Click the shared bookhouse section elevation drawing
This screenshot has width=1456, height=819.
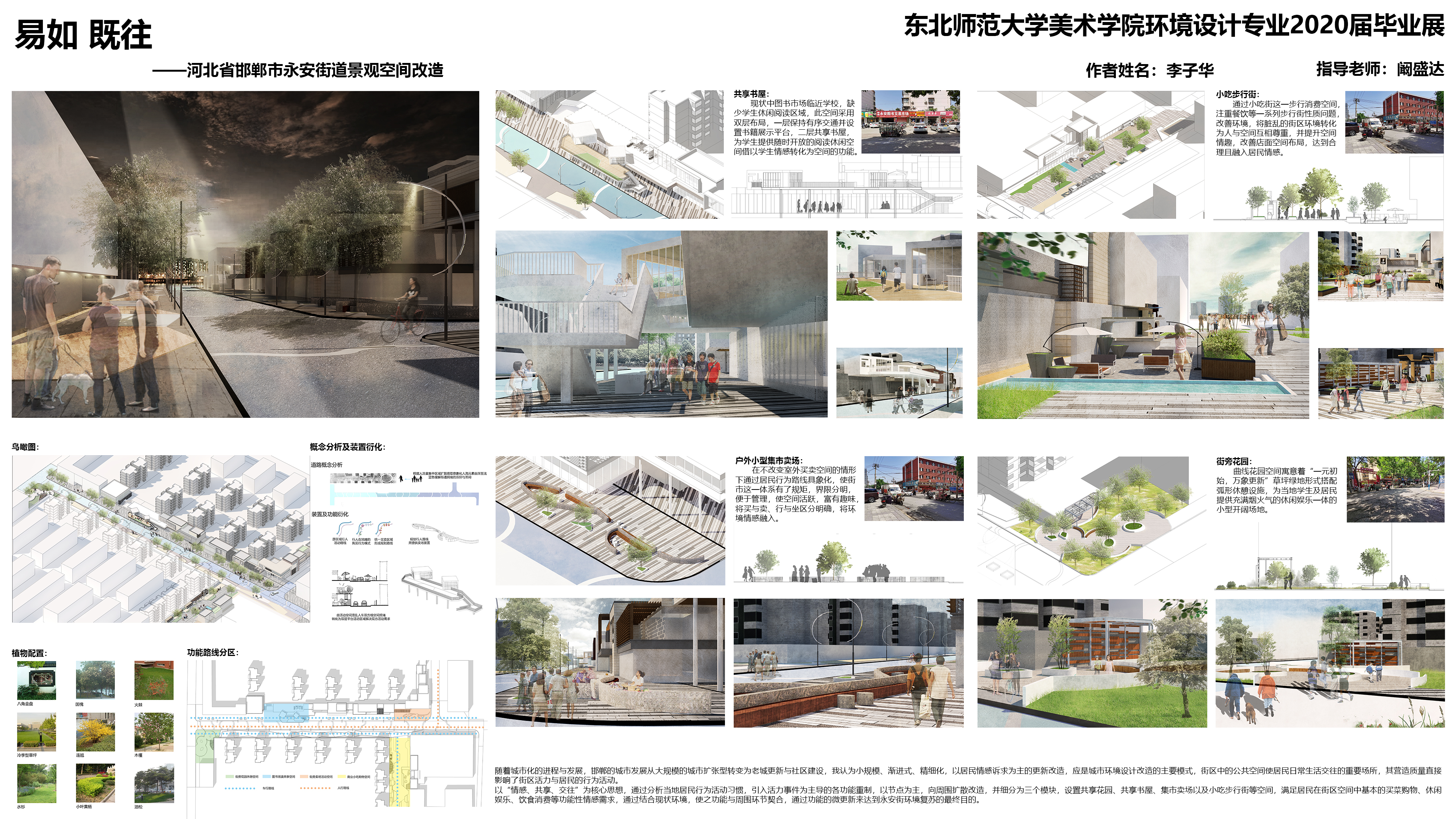pos(847,187)
